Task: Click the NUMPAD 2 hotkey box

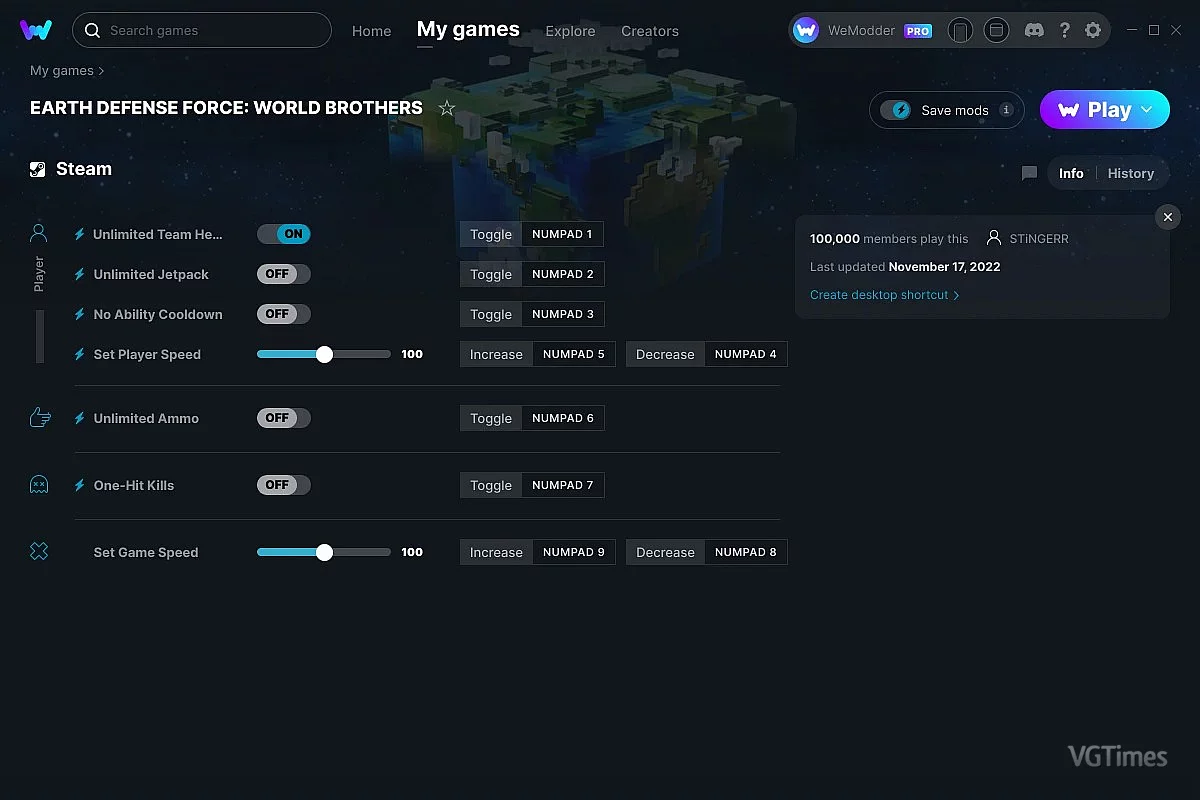Action: 563,274
